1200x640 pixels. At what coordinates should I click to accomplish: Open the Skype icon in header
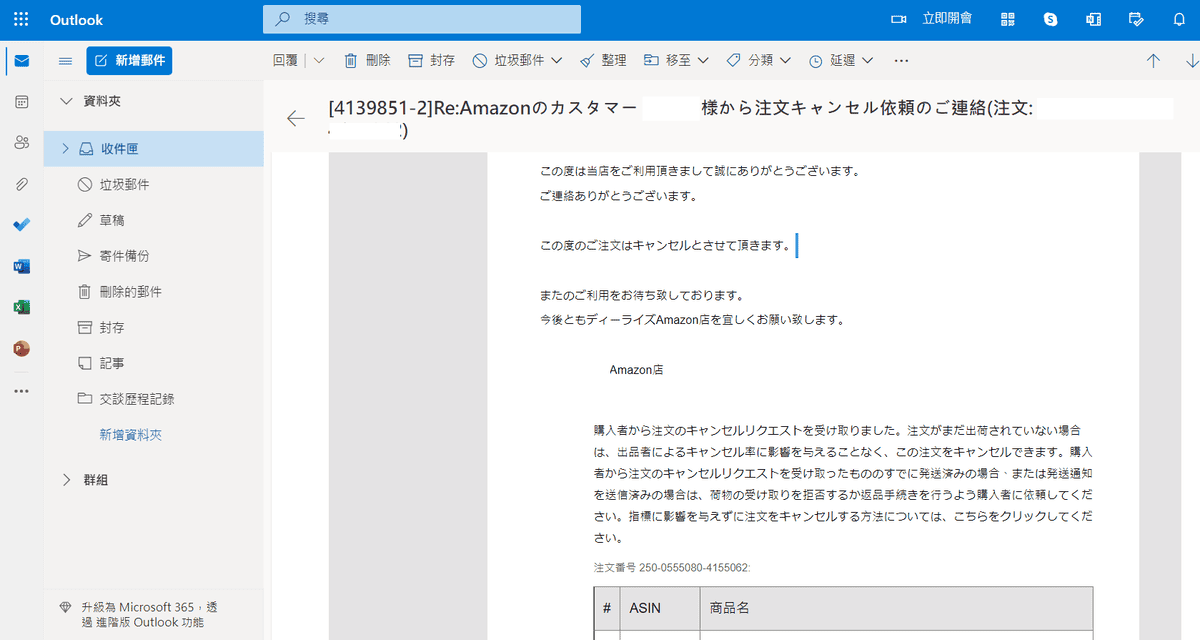tap(1050, 20)
